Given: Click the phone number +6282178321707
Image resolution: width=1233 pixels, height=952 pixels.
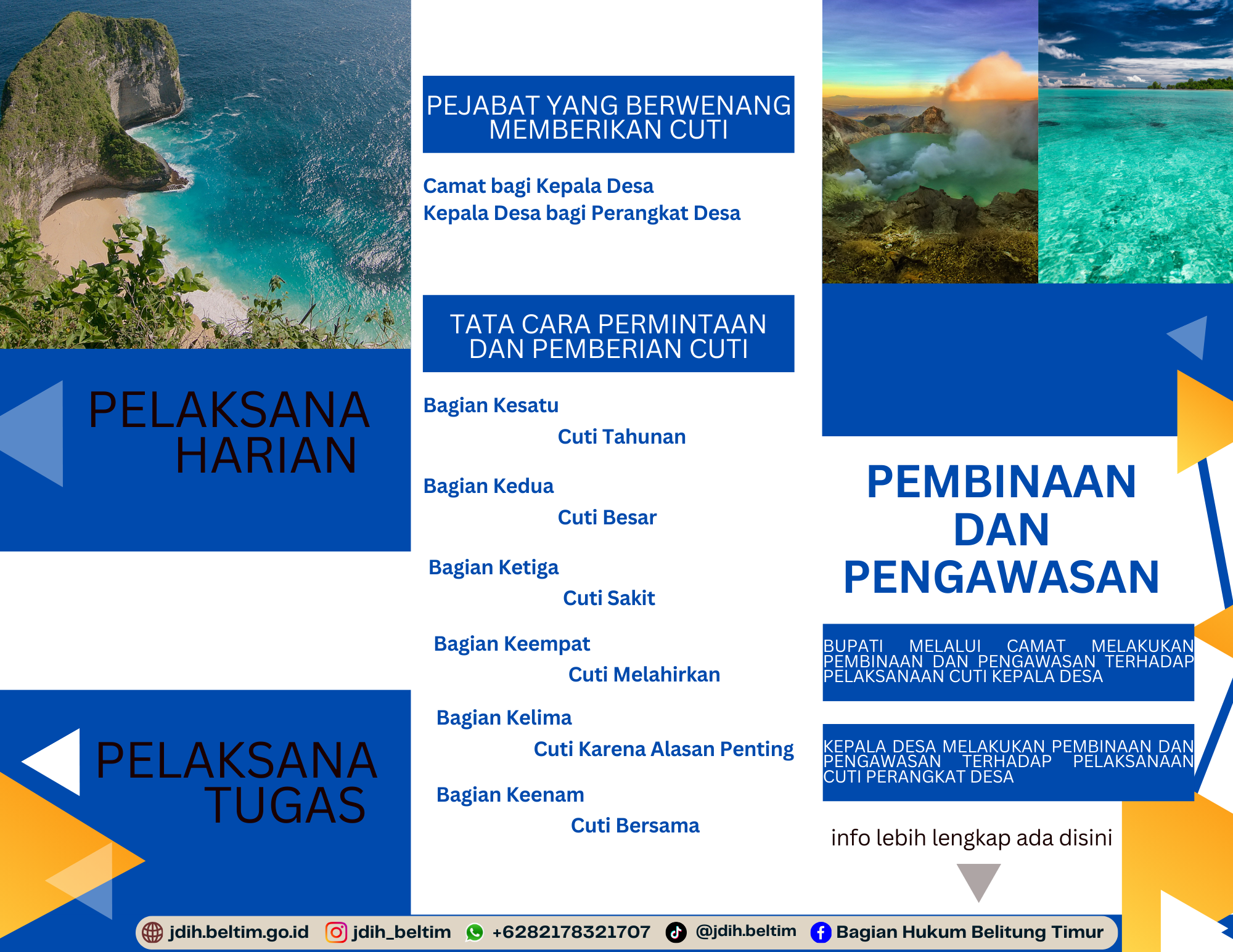Looking at the screenshot, I should pyautogui.click(x=571, y=932).
